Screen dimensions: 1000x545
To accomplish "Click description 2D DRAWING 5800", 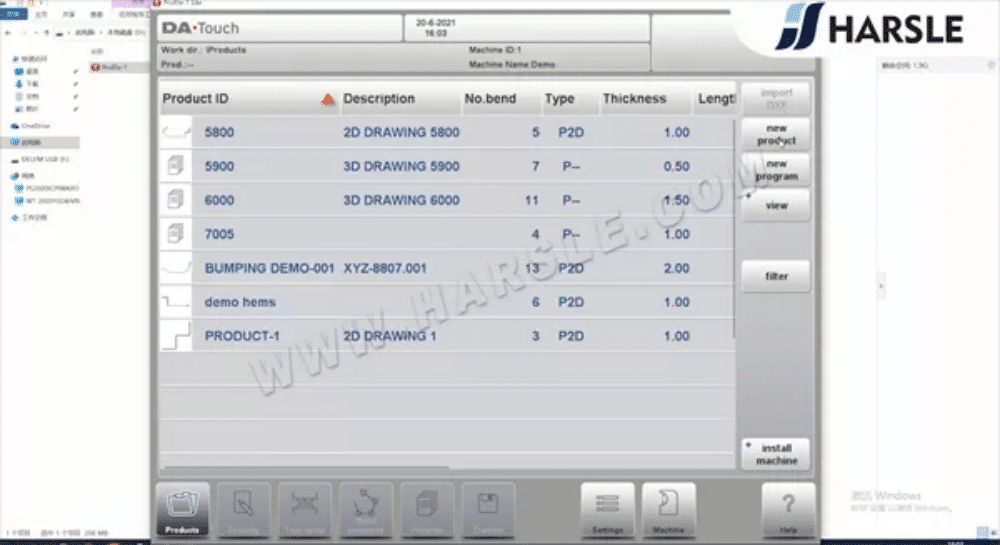I will coord(401,133).
